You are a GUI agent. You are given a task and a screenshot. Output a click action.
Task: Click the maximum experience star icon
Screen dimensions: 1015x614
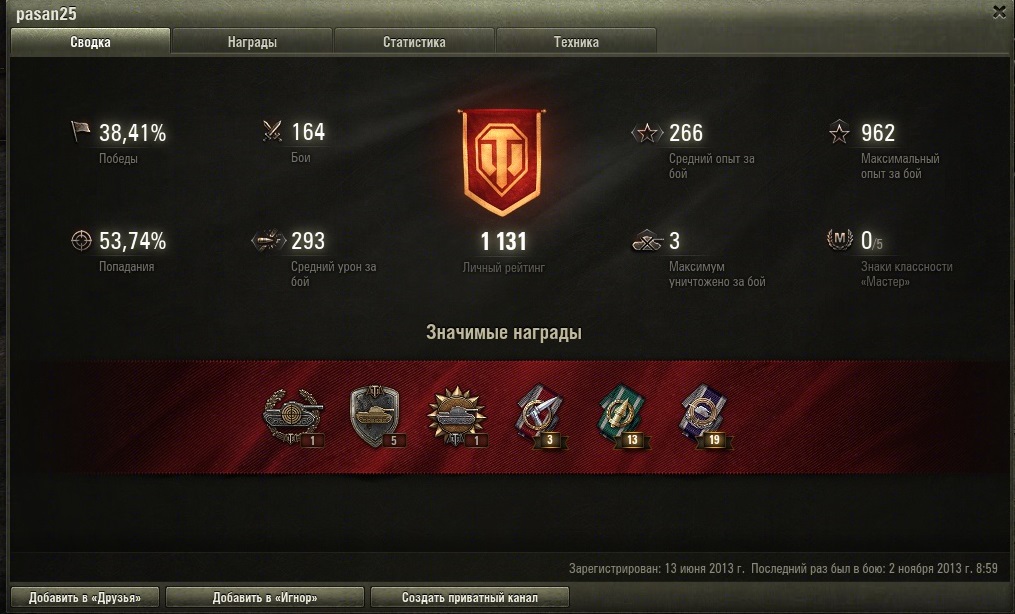point(839,131)
